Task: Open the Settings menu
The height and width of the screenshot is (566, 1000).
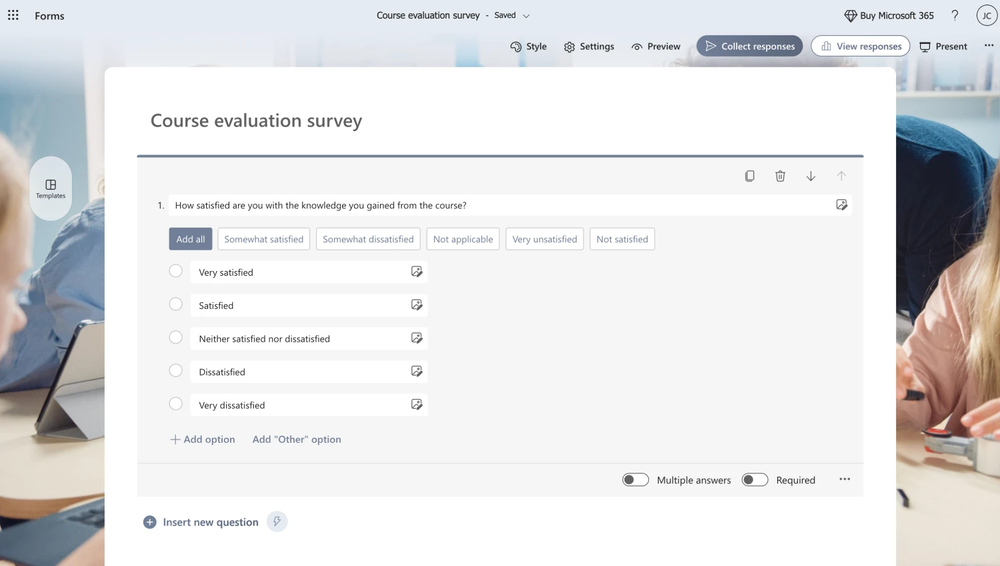Action: pos(588,46)
